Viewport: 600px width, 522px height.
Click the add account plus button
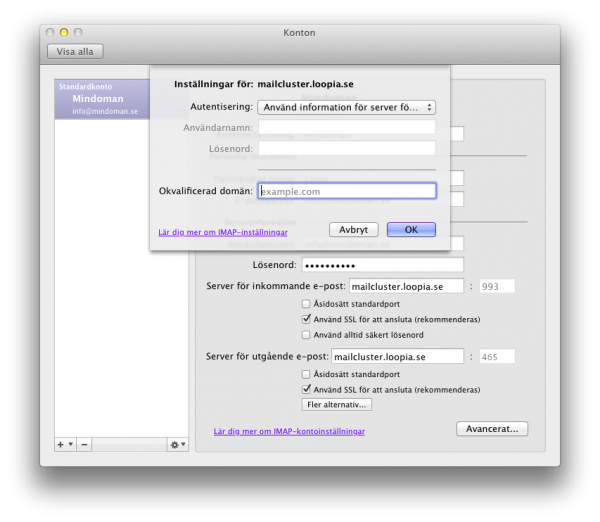point(60,445)
